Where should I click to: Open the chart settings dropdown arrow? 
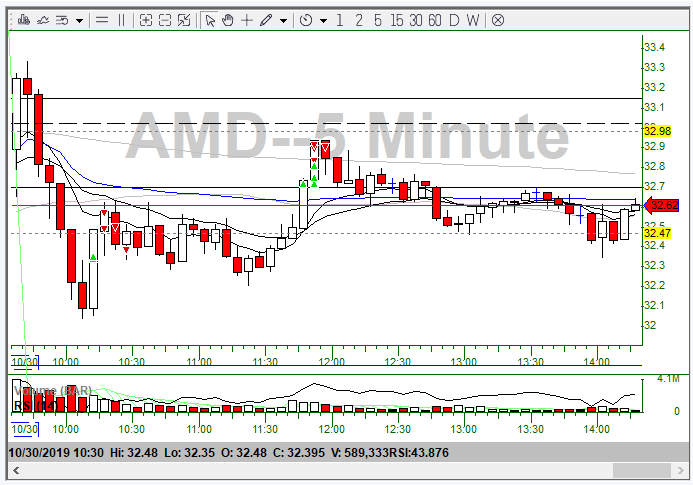80,20
